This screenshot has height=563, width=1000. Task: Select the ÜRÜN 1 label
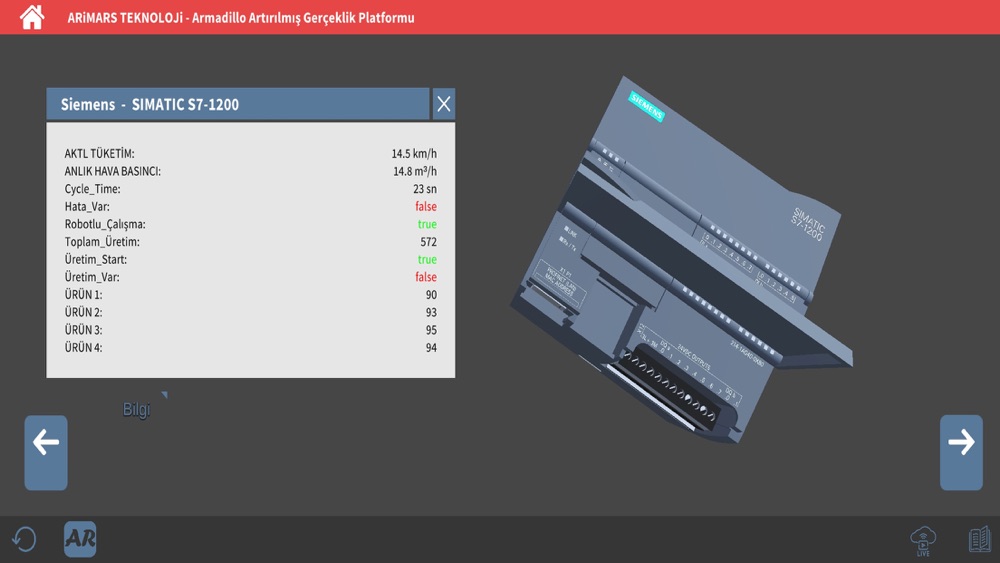[x=83, y=295]
